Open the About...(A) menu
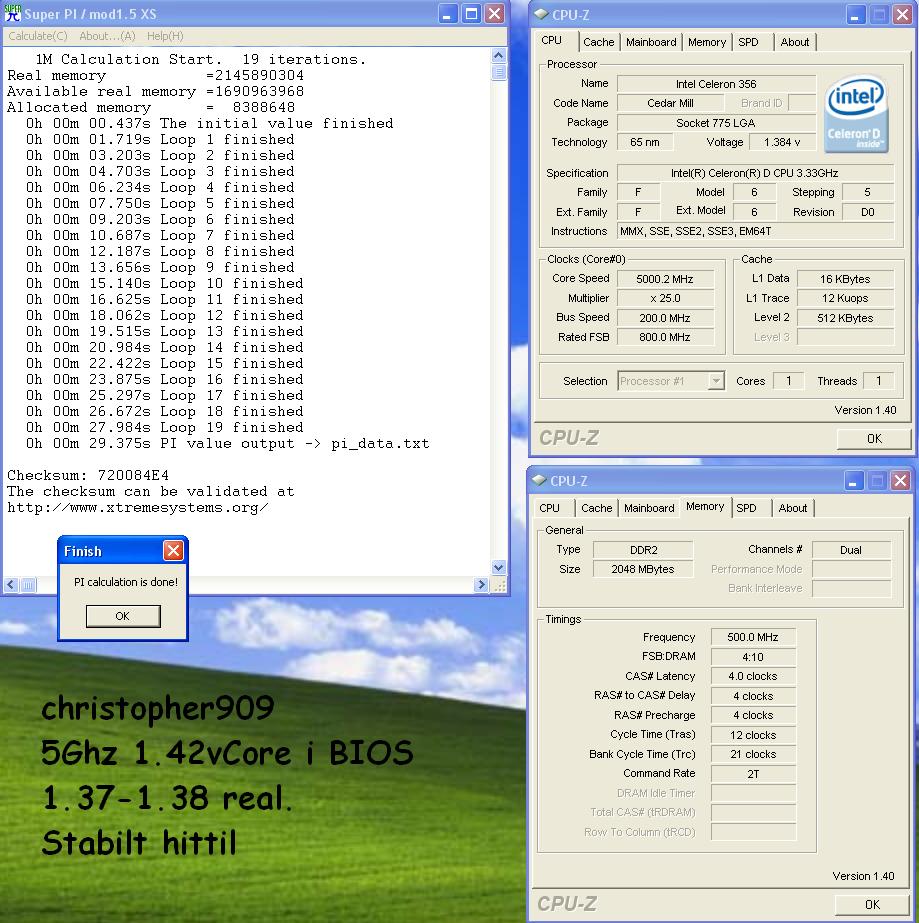Viewport: 919px width, 923px height. pyautogui.click(x=107, y=36)
